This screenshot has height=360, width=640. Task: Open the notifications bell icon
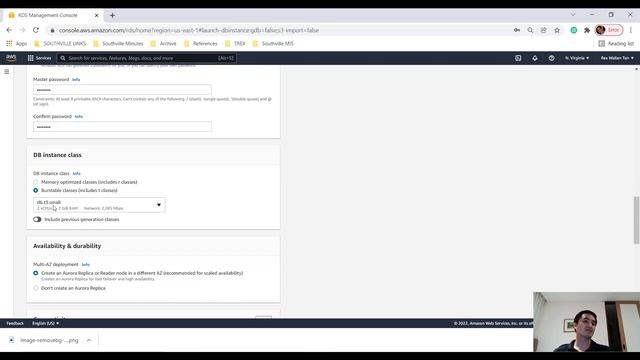(x=535, y=58)
